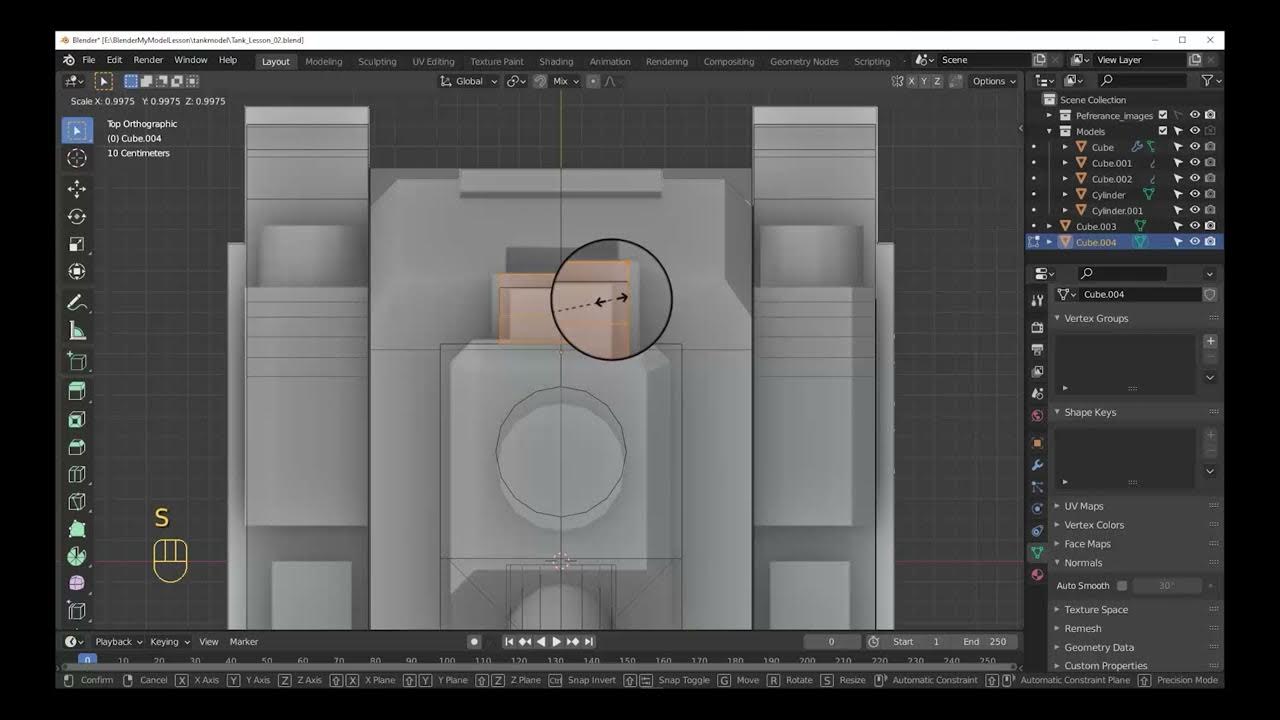This screenshot has width=1280, height=720.
Task: Open the Global orientation dropdown
Action: [469, 81]
